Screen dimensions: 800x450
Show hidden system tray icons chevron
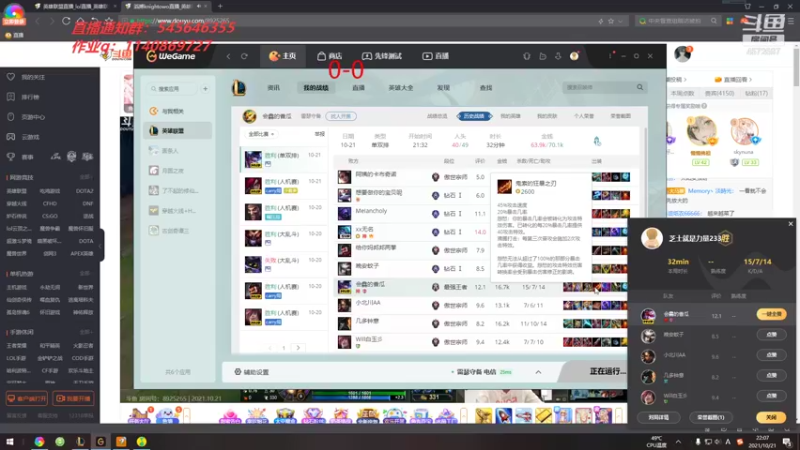(678, 441)
